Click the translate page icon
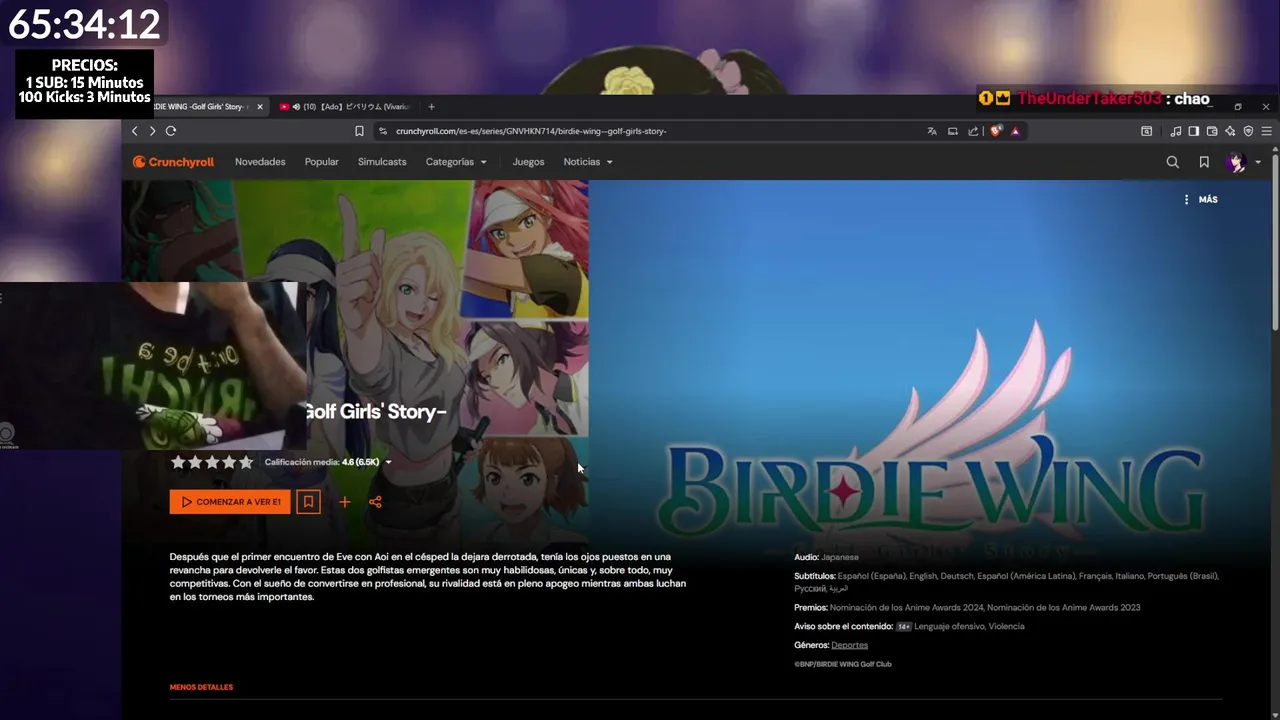 point(932,131)
